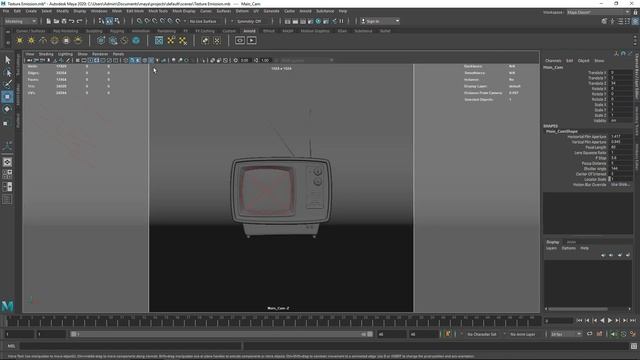This screenshot has width=640, height=360.
Task: Open the Channels menu in Channel Box
Action: [x=553, y=61]
